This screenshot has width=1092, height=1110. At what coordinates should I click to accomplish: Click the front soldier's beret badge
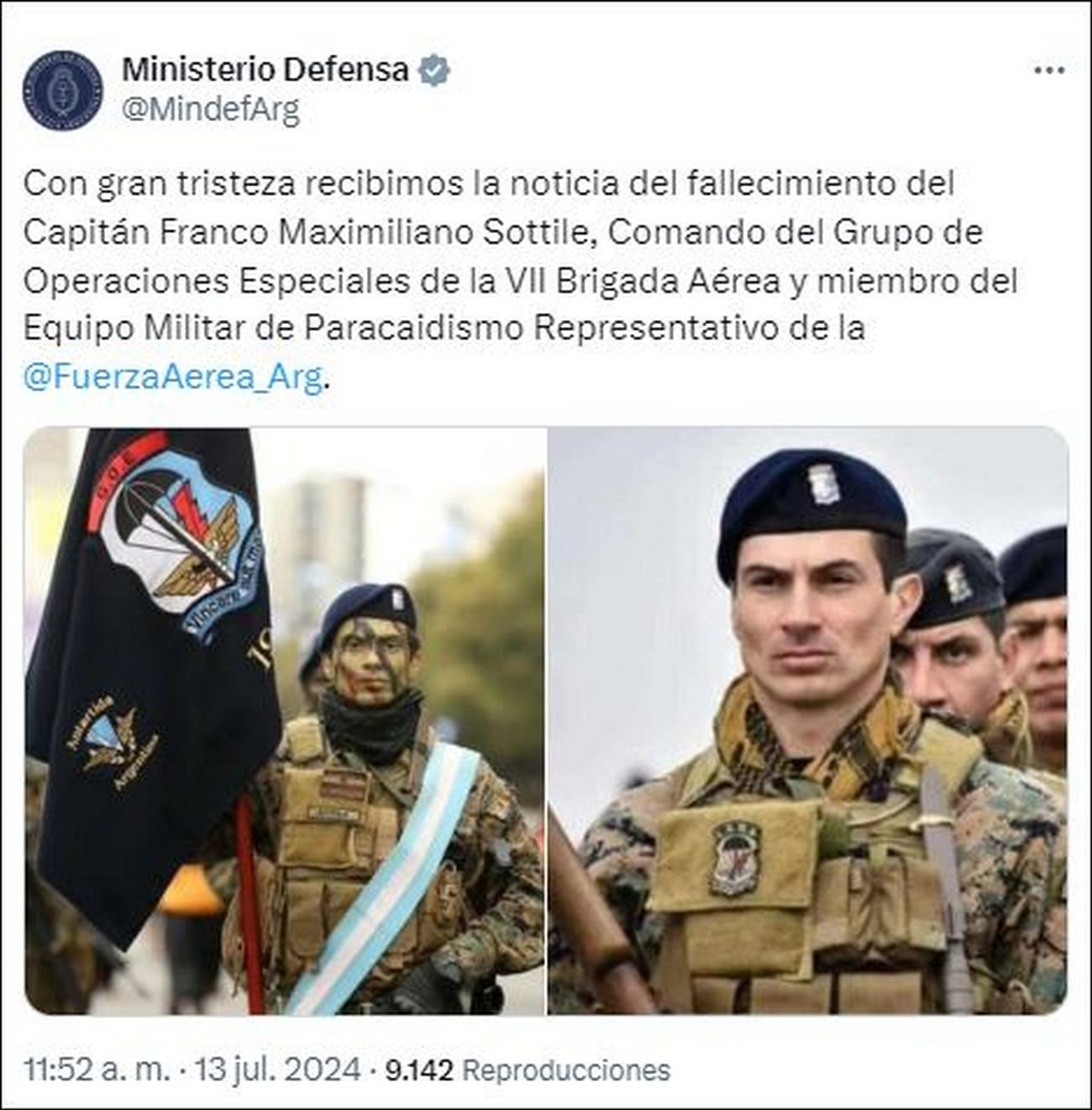click(x=823, y=484)
